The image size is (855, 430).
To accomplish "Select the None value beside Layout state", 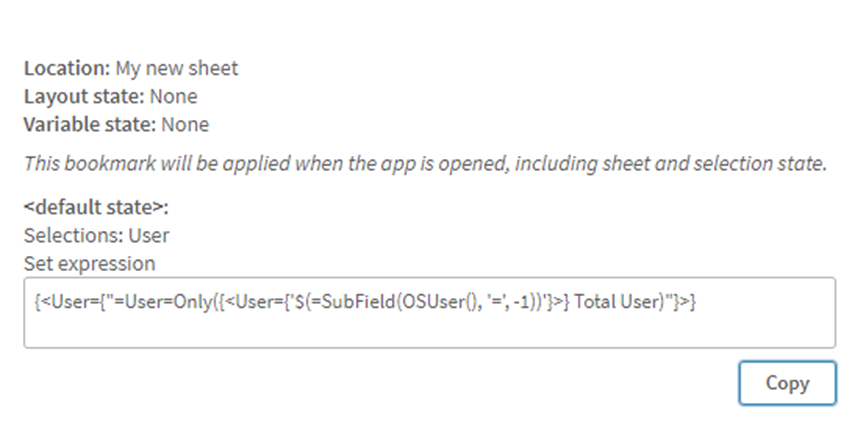I will tap(173, 97).
